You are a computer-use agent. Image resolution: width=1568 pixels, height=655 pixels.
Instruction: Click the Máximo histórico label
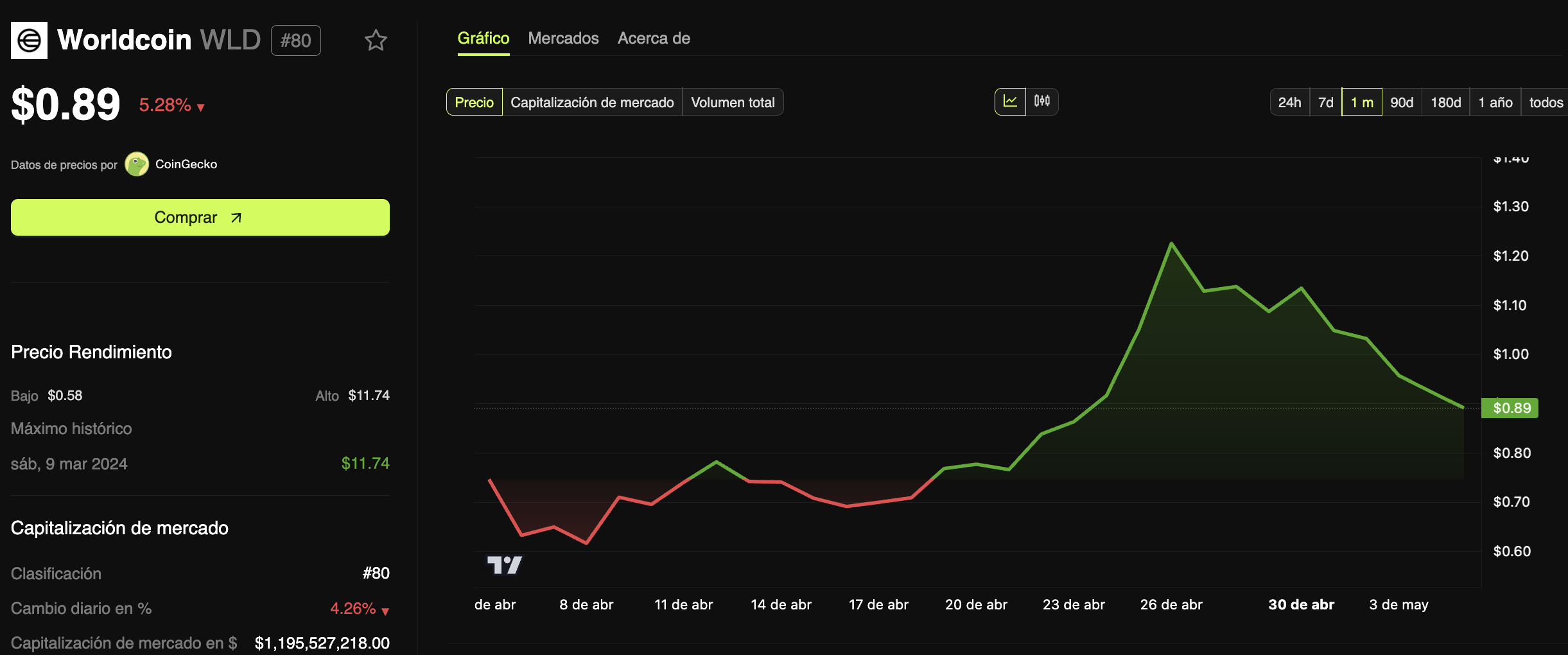click(x=71, y=429)
